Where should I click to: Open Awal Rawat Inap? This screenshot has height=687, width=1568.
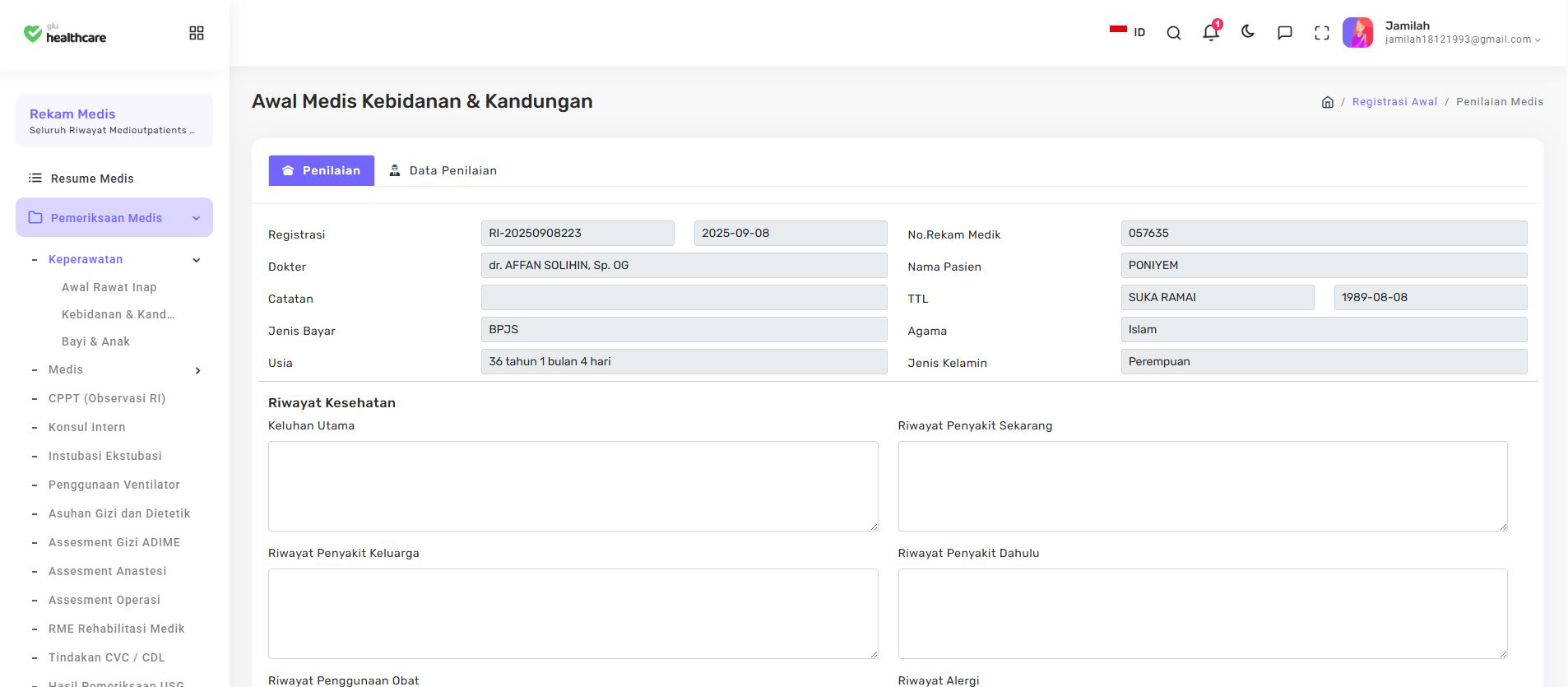tap(109, 287)
